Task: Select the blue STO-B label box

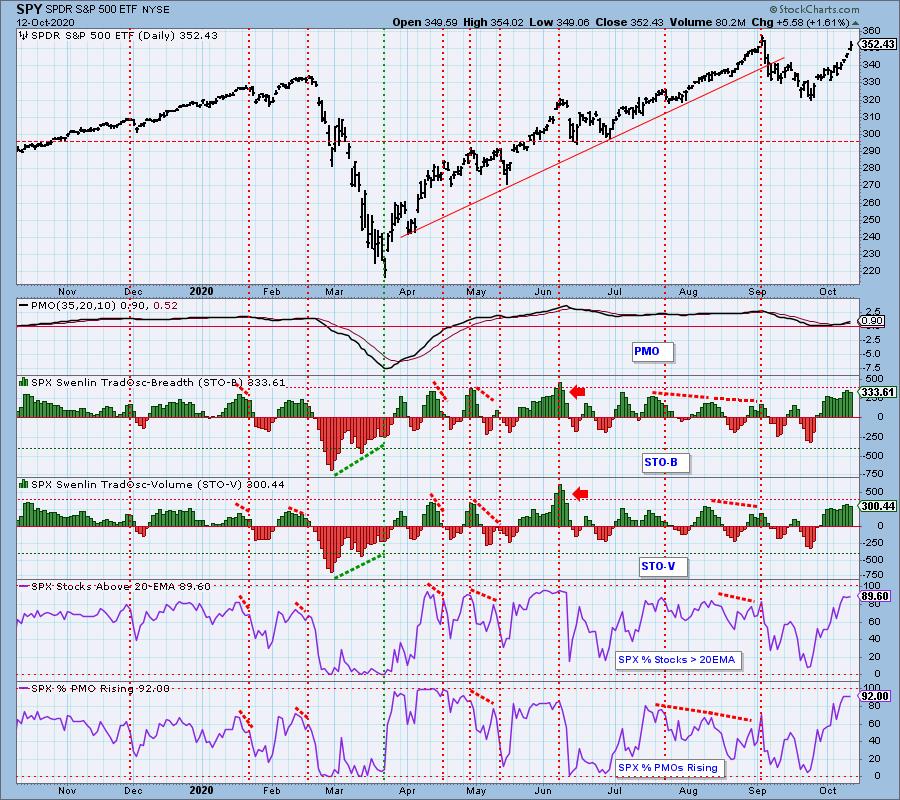Action: pyautogui.click(x=665, y=462)
